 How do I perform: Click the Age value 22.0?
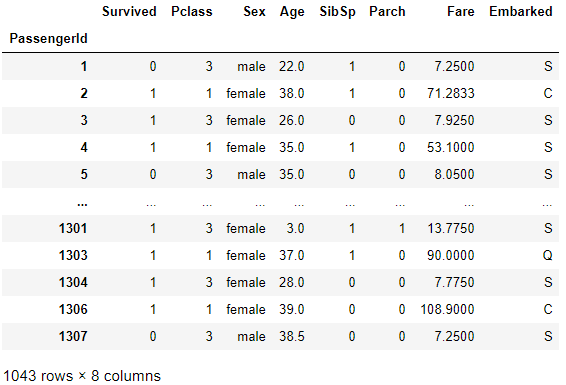(292, 66)
